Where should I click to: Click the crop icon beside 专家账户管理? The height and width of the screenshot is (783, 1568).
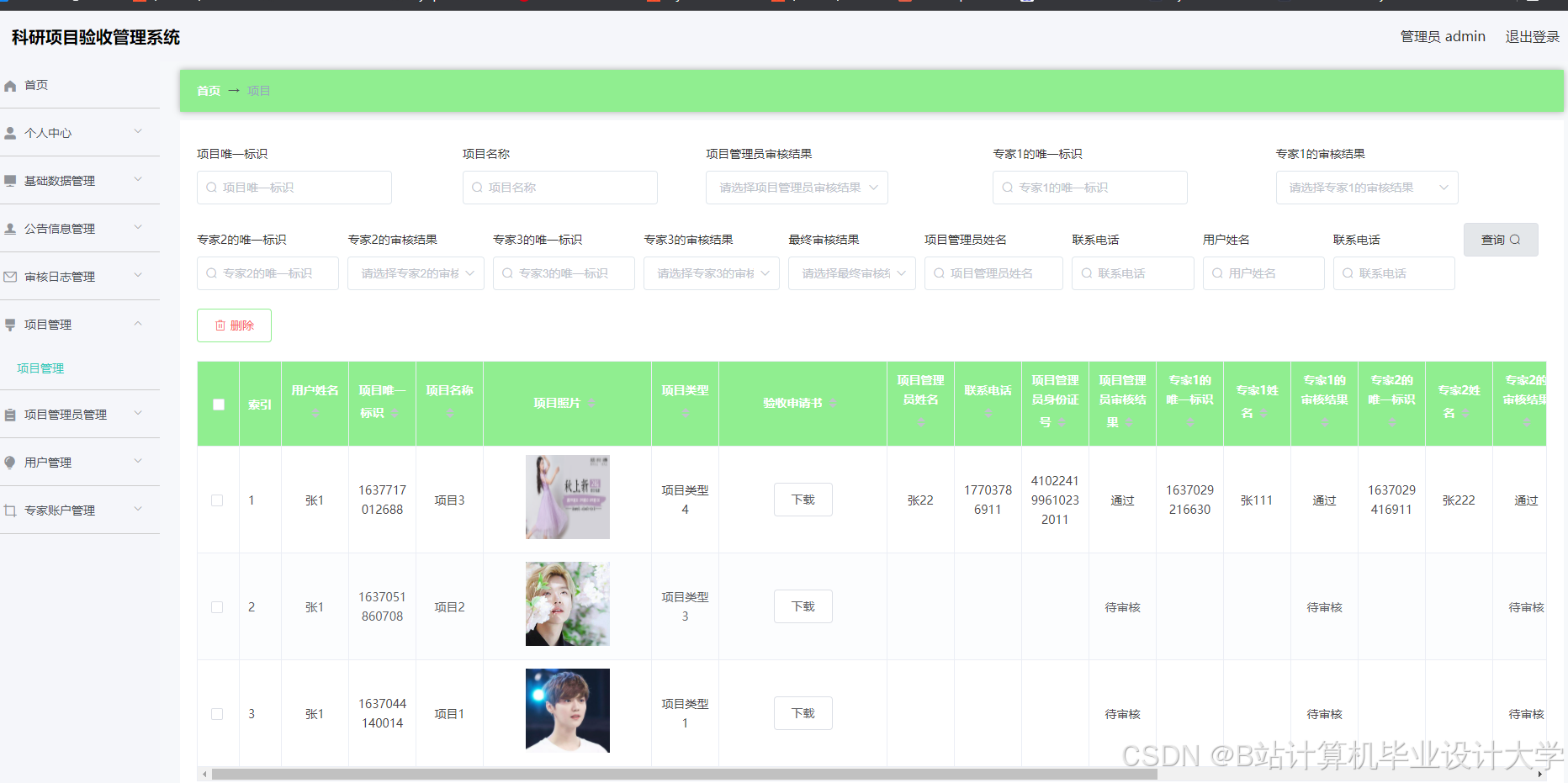tap(10, 511)
